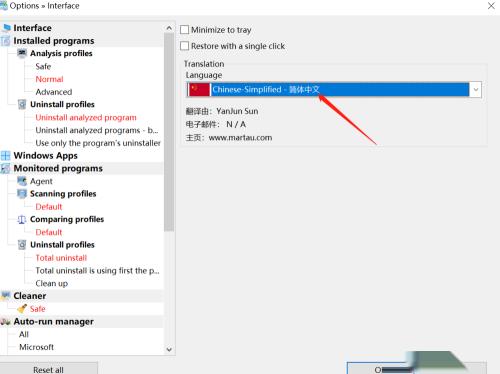
Task: Select Analysis profiles node
Action: (61, 53)
